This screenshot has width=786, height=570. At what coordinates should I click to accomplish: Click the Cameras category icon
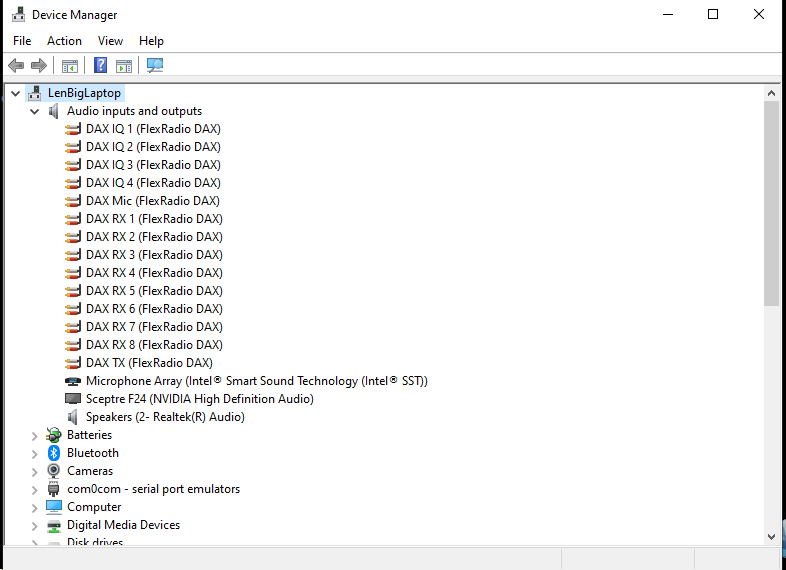pyautogui.click(x=54, y=471)
